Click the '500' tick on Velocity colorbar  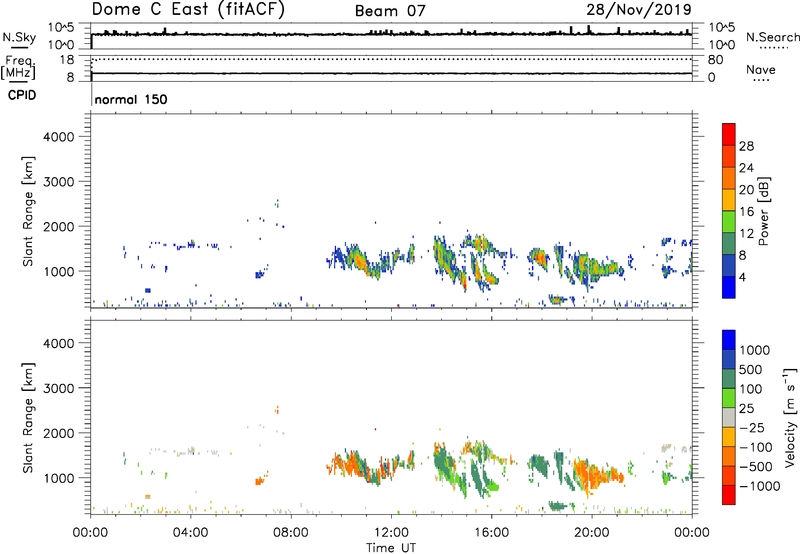(751, 370)
